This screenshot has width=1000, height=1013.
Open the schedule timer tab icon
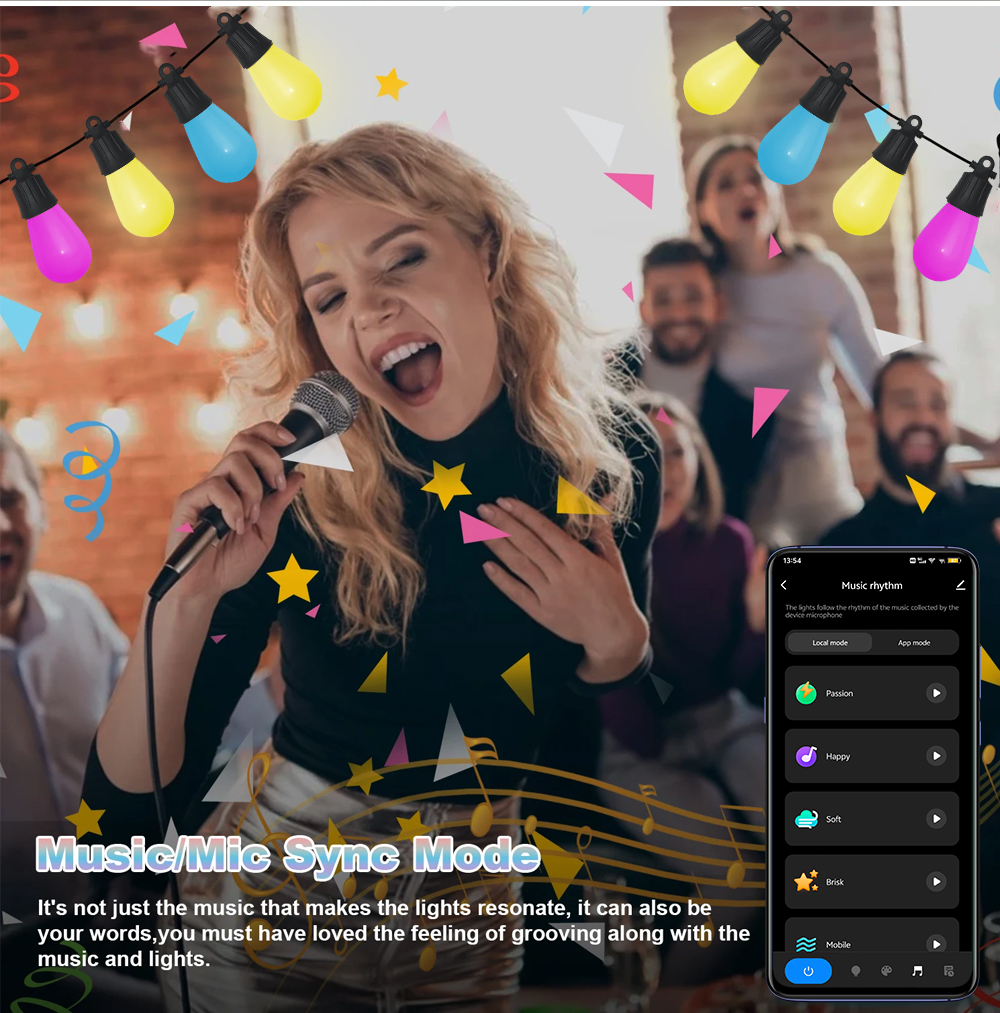click(948, 971)
